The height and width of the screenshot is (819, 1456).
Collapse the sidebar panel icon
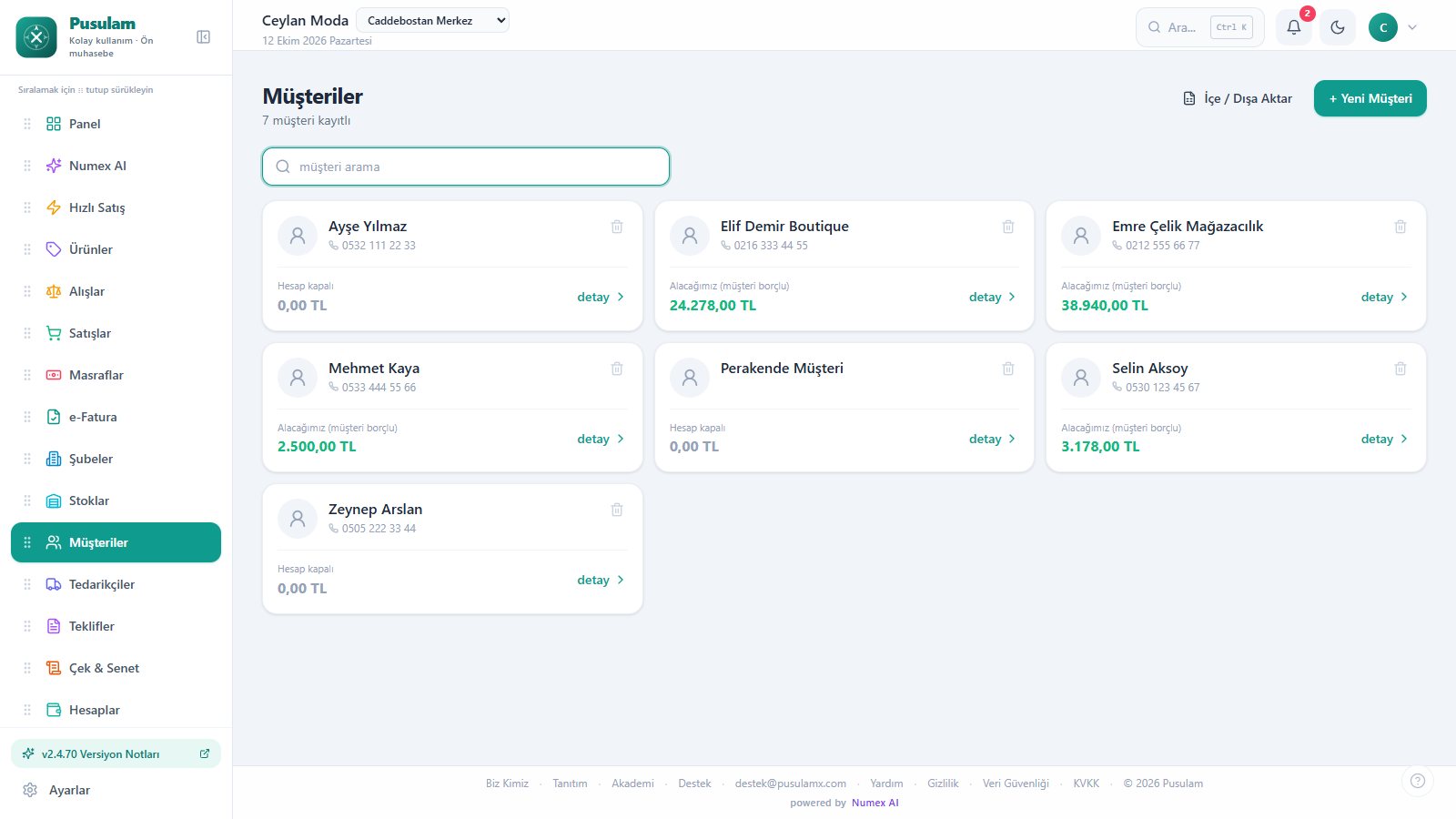point(204,37)
